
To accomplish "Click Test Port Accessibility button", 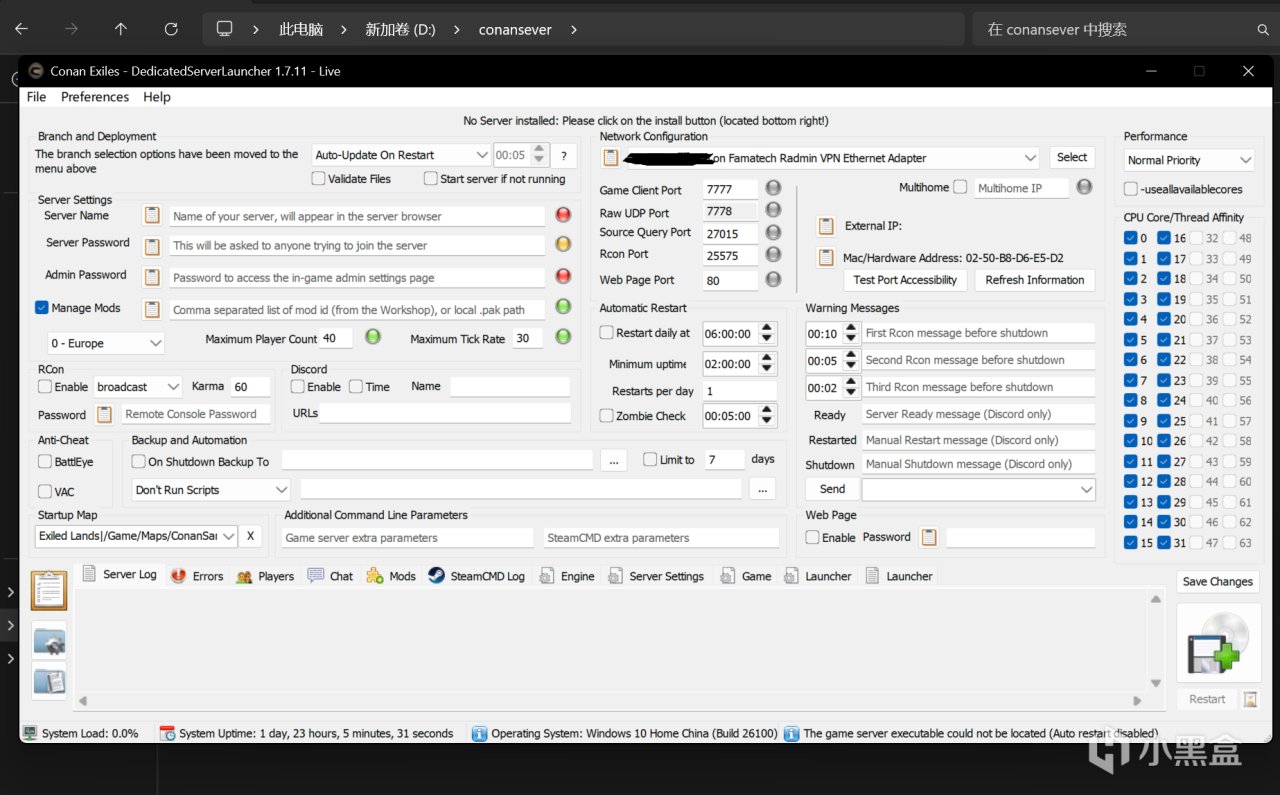I will [x=905, y=280].
